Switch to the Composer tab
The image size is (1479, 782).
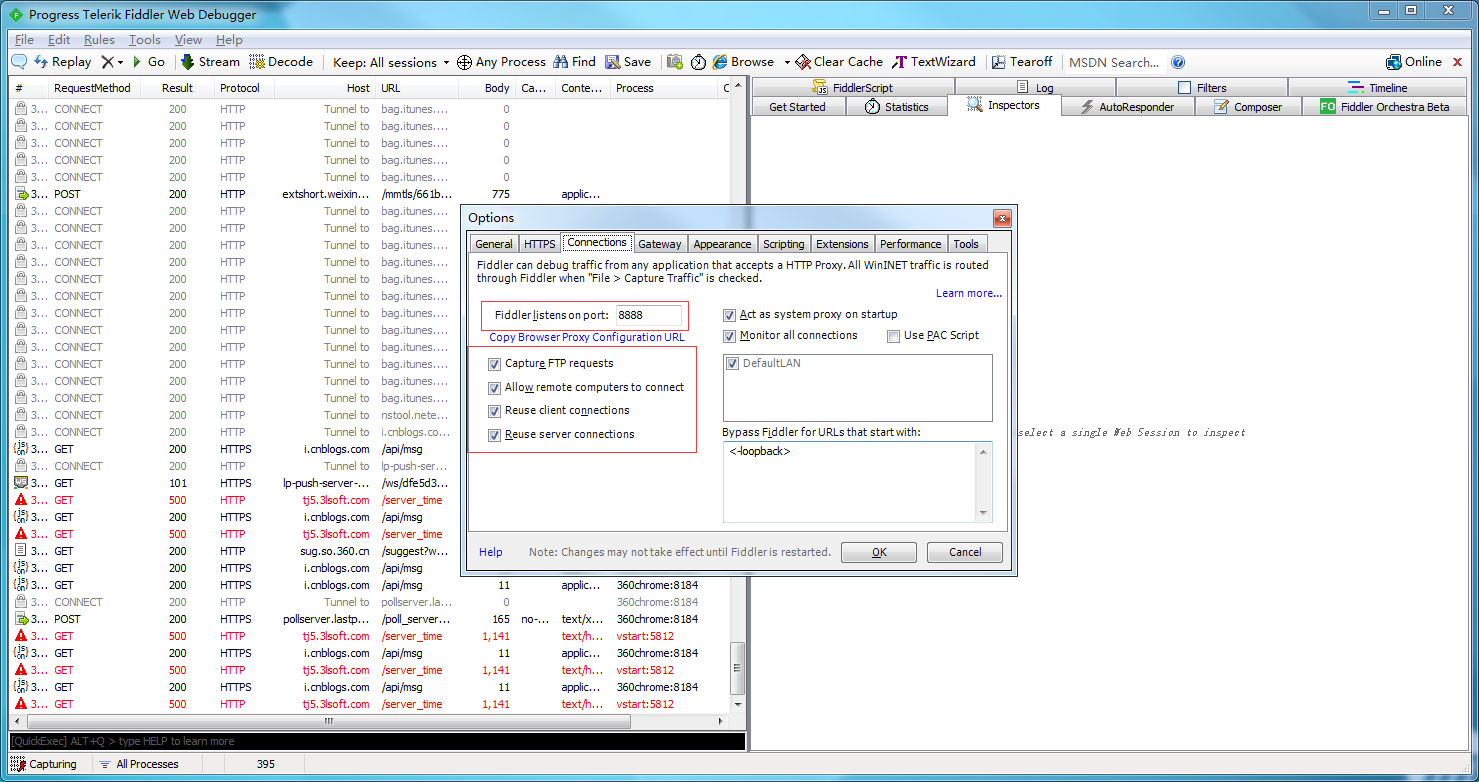pos(1248,107)
